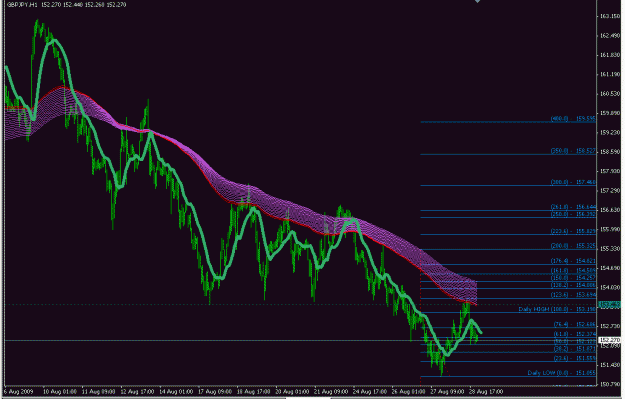The width and height of the screenshot is (625, 399).
Task: Click the 14 Aug 01:00 time axis label
Action: click(176, 392)
